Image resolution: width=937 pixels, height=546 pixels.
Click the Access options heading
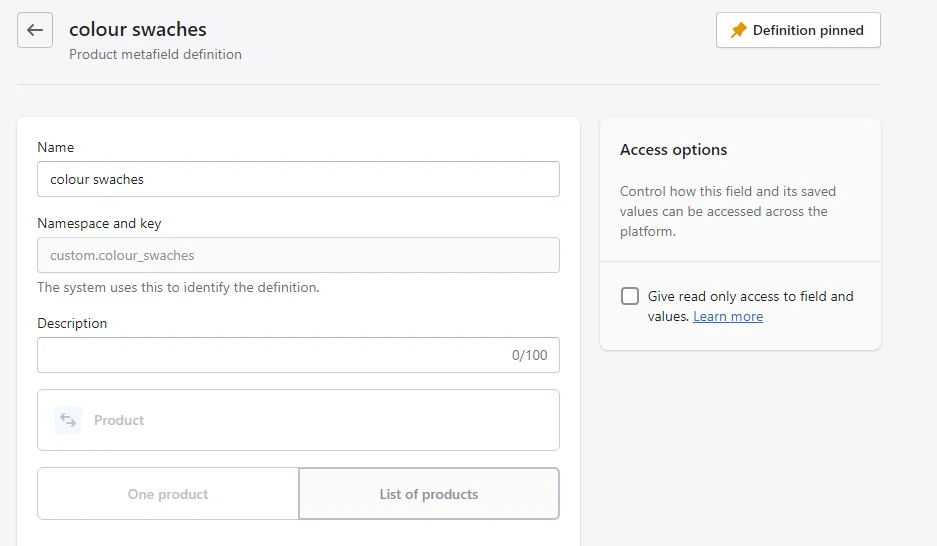673,149
